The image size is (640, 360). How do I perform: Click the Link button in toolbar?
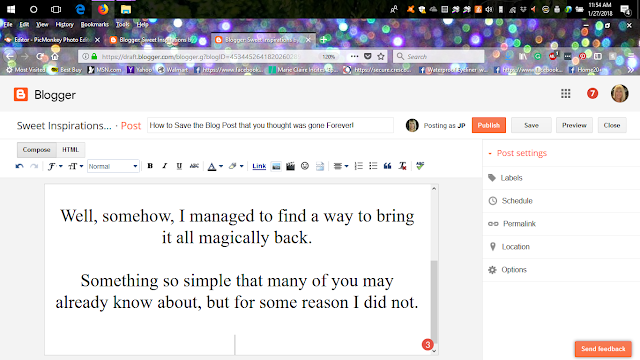click(x=259, y=166)
